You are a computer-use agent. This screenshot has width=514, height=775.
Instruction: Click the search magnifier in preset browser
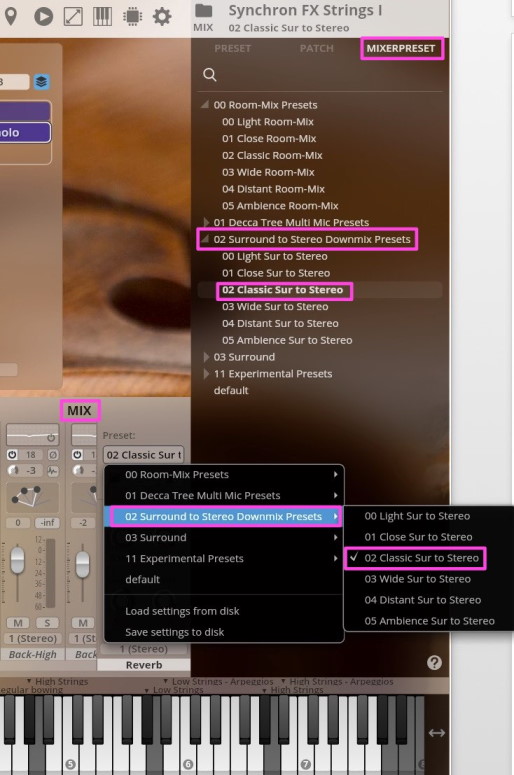[x=210, y=75]
